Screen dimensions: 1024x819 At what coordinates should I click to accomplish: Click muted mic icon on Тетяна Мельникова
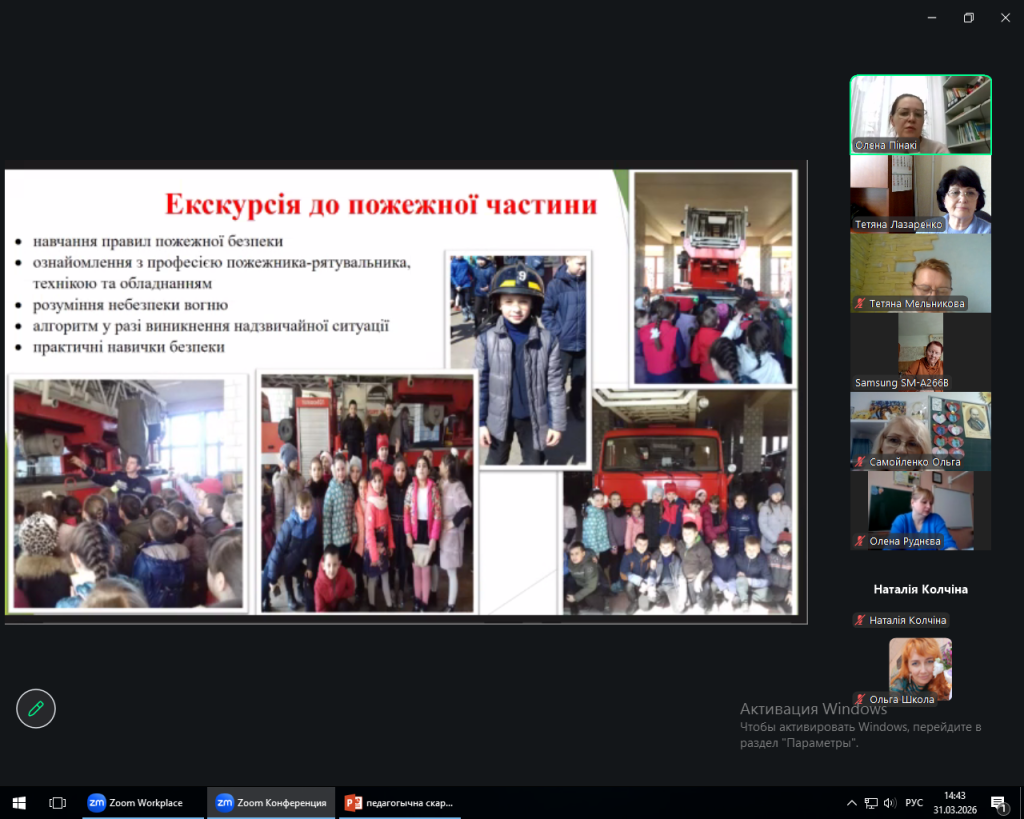tap(860, 303)
